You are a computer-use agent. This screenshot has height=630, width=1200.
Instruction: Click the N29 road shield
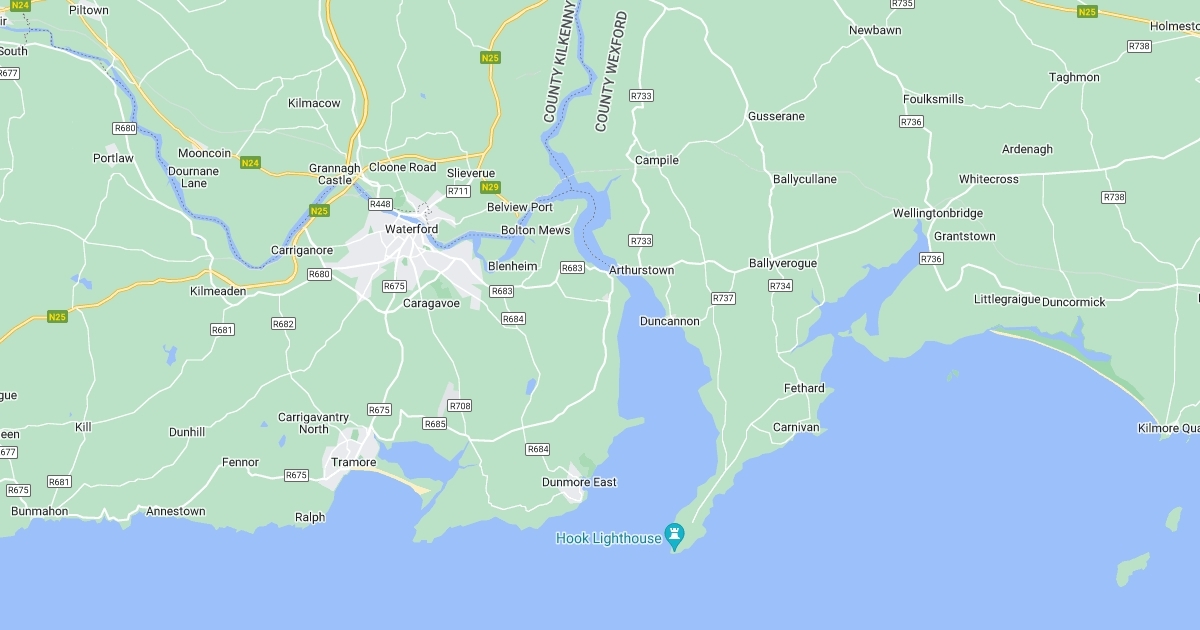(x=490, y=188)
